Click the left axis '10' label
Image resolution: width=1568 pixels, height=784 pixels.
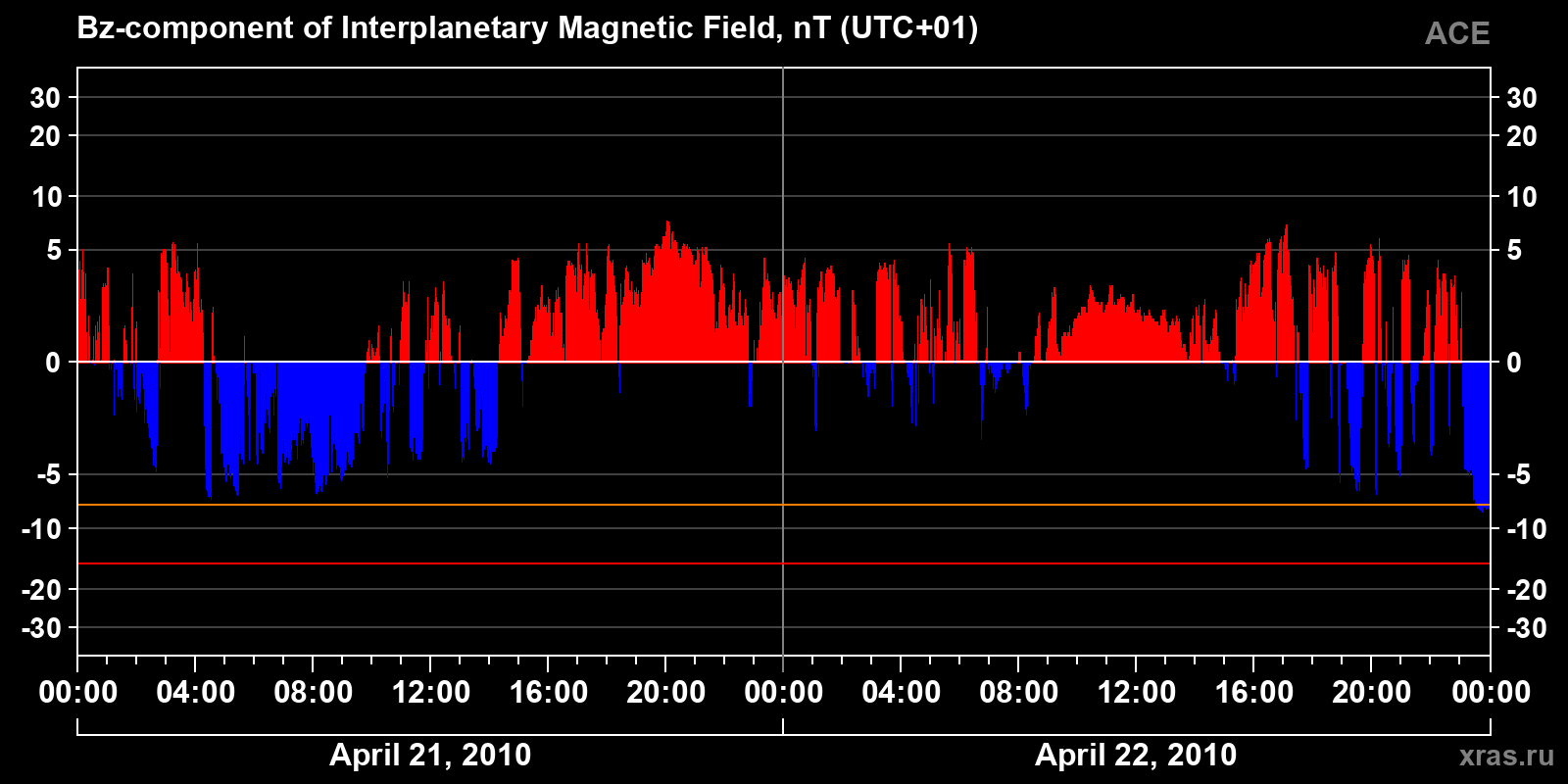coord(47,197)
